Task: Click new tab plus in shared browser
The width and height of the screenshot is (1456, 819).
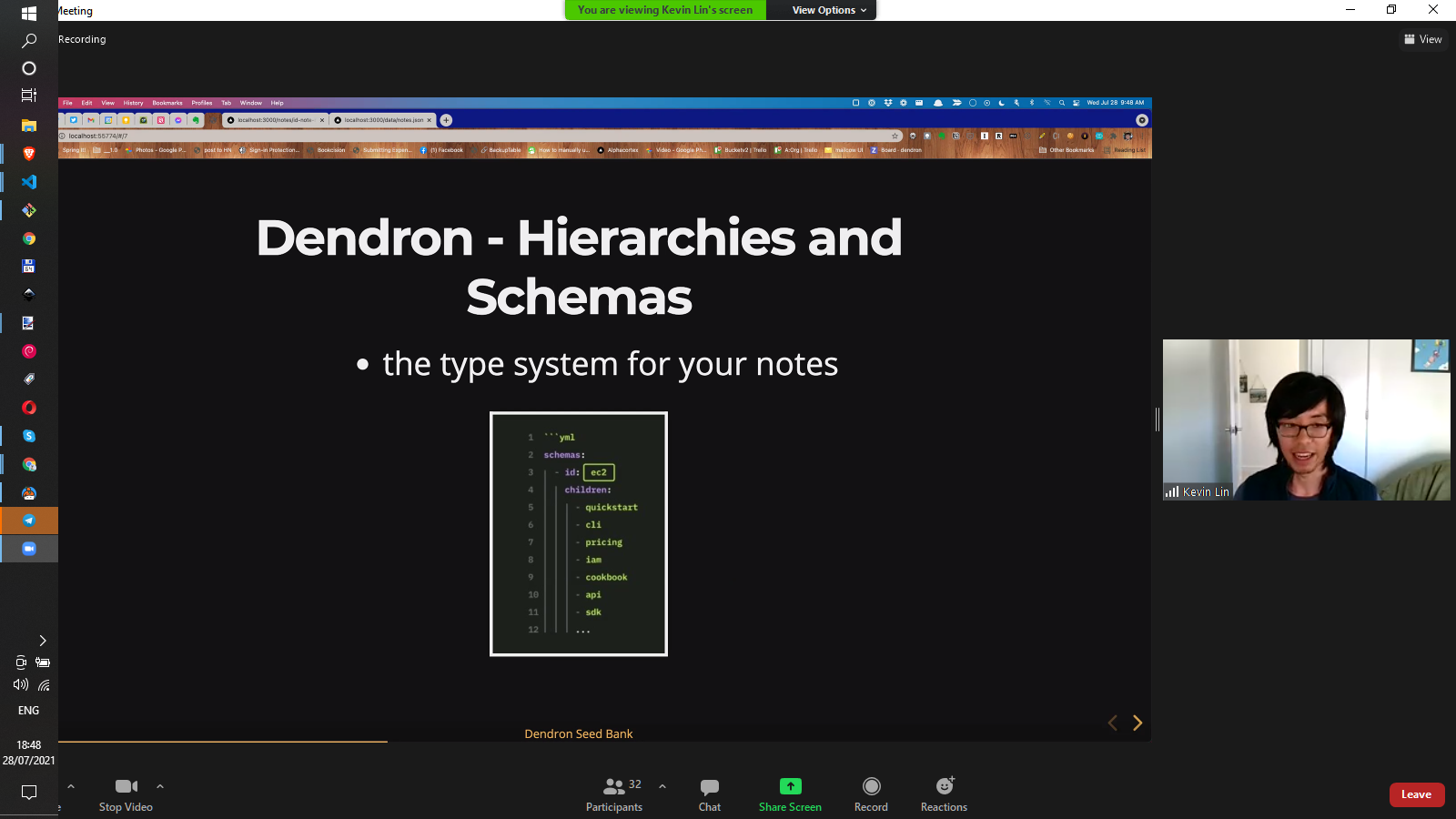Action: point(446,120)
